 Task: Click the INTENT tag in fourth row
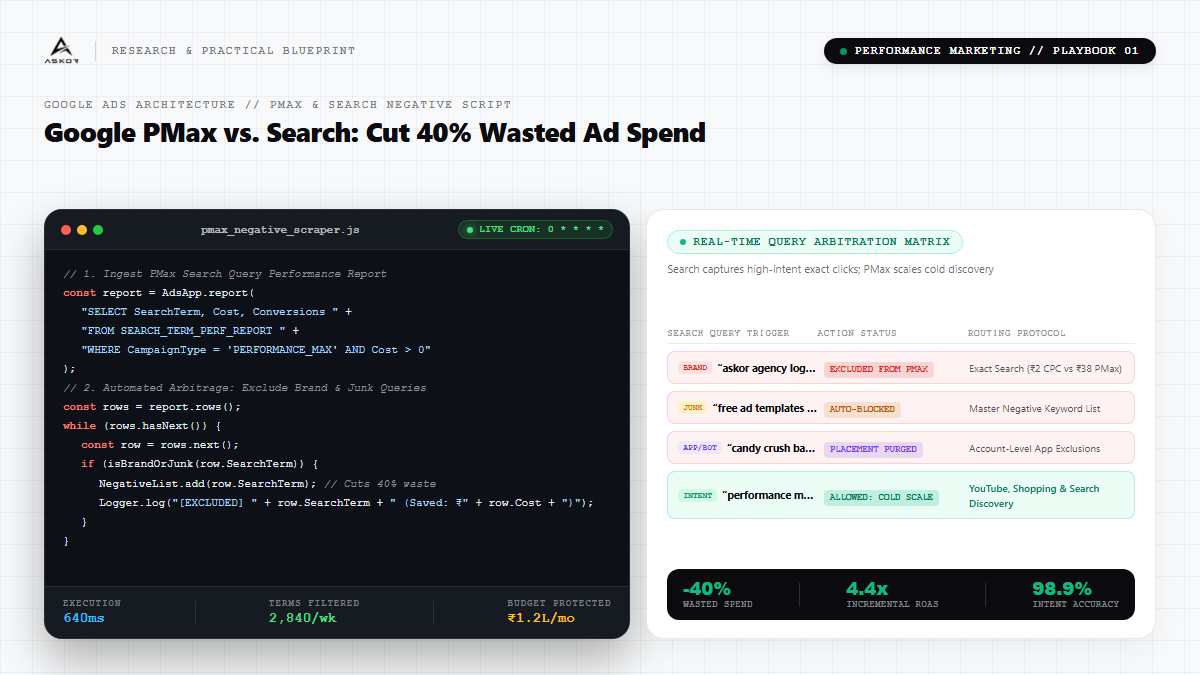click(x=697, y=495)
